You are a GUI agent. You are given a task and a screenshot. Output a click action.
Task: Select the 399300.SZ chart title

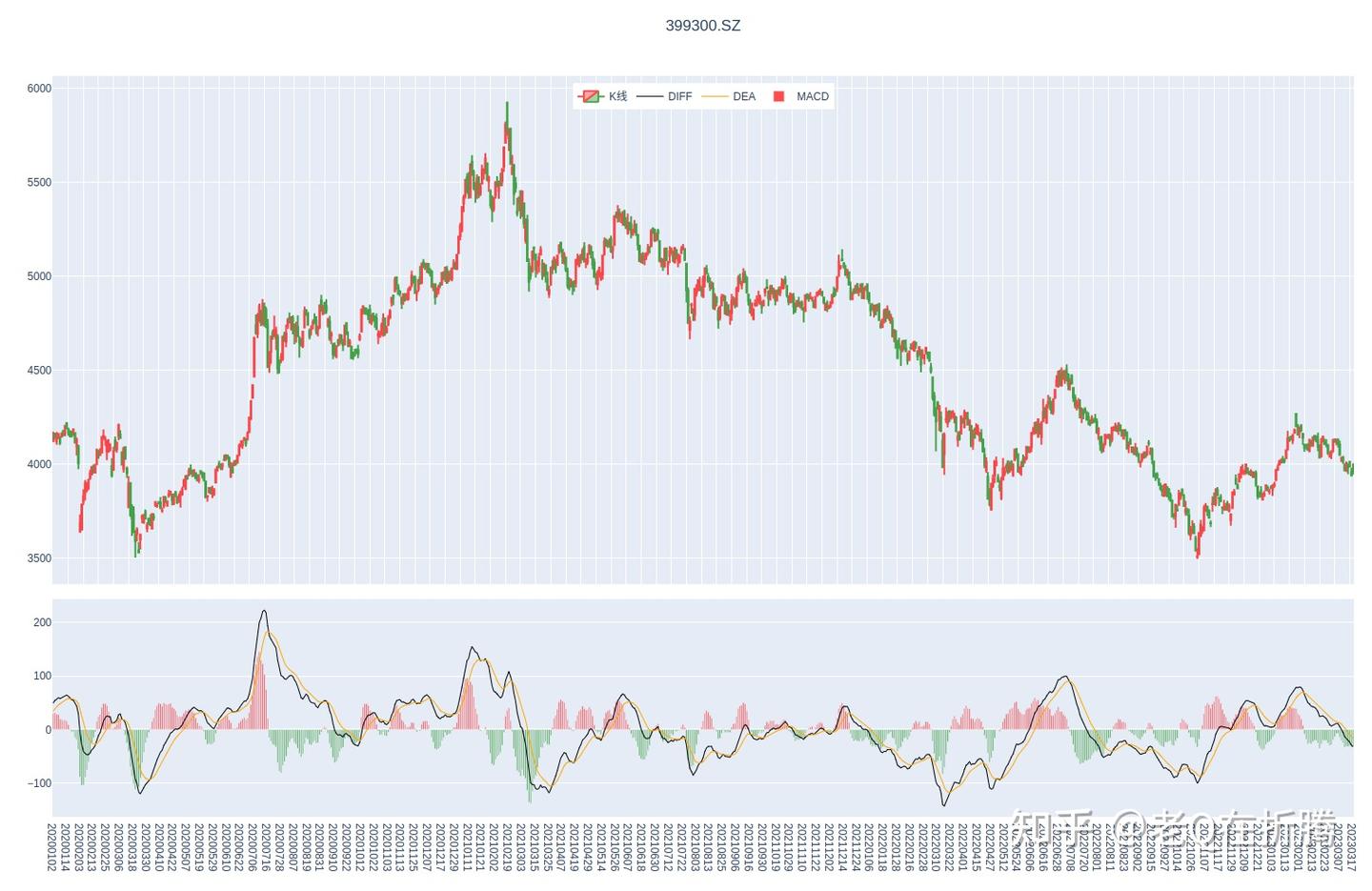(702, 26)
